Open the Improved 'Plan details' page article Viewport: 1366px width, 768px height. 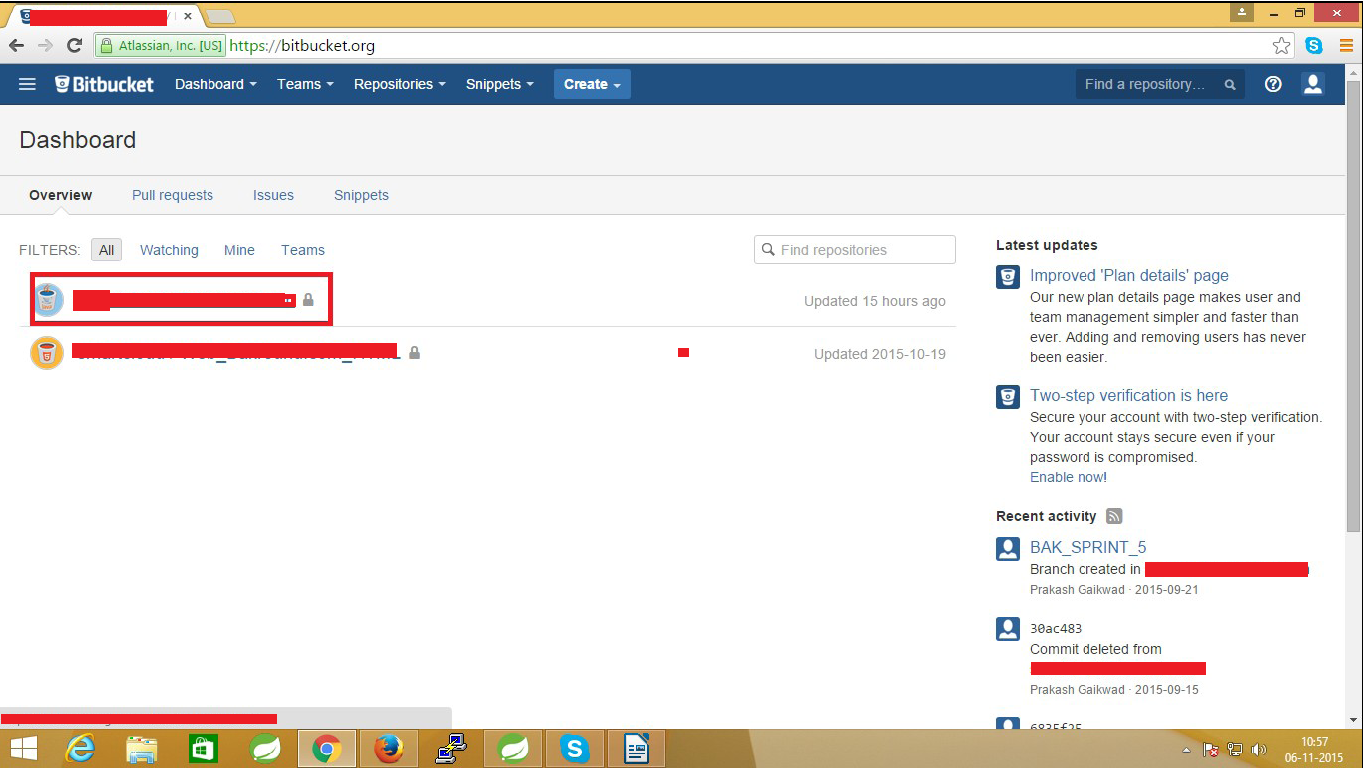pos(1129,275)
